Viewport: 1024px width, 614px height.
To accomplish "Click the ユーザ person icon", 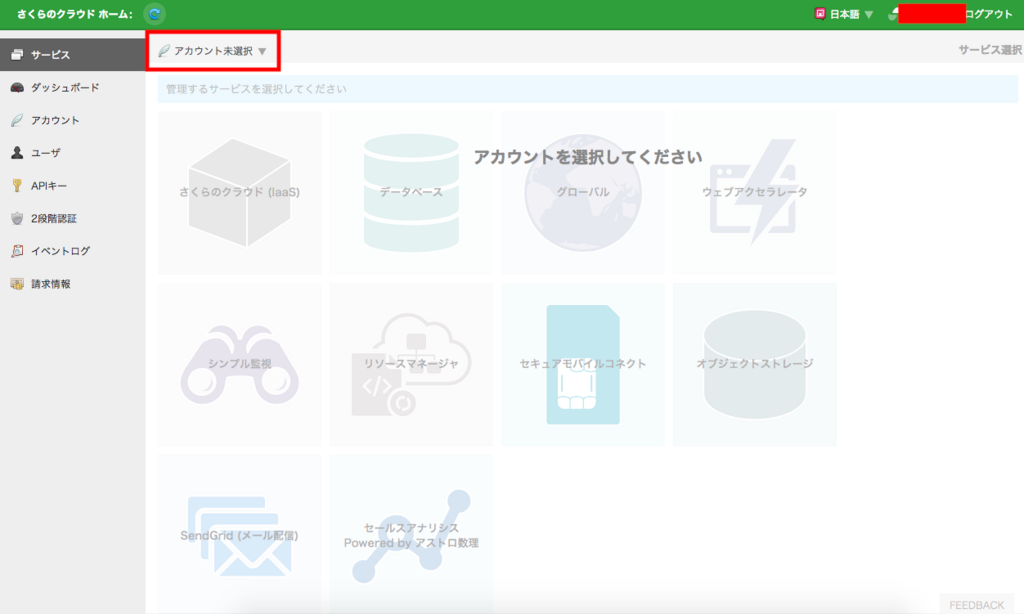I will (x=18, y=153).
